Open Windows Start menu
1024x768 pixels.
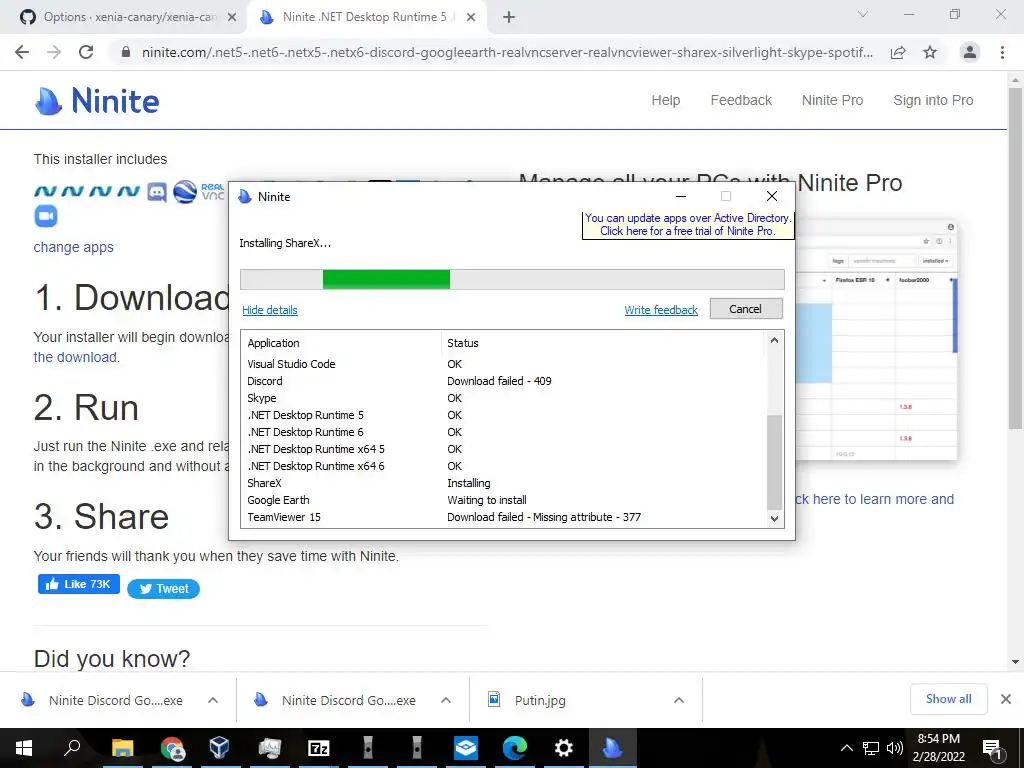coord(24,748)
